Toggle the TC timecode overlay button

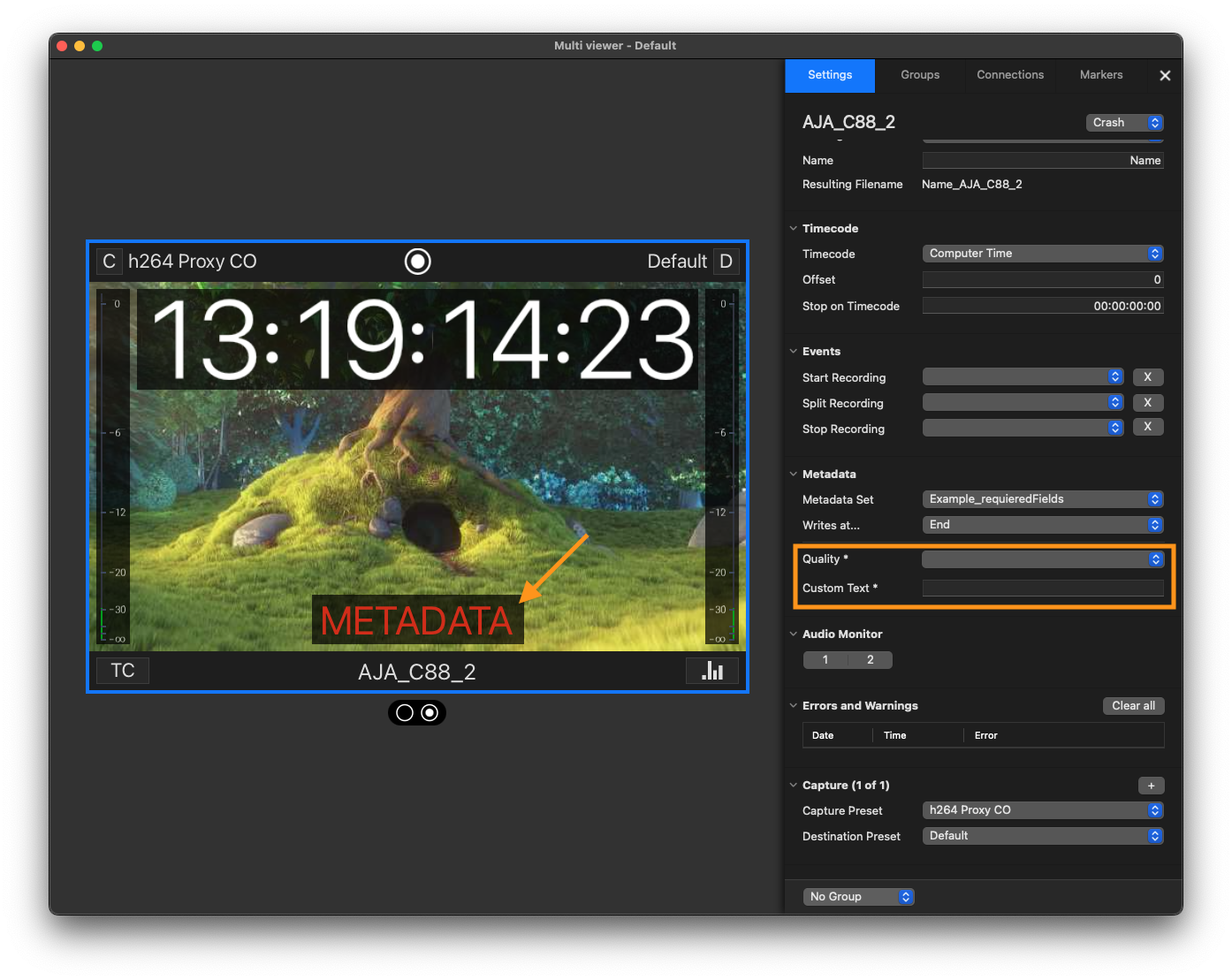tap(123, 671)
